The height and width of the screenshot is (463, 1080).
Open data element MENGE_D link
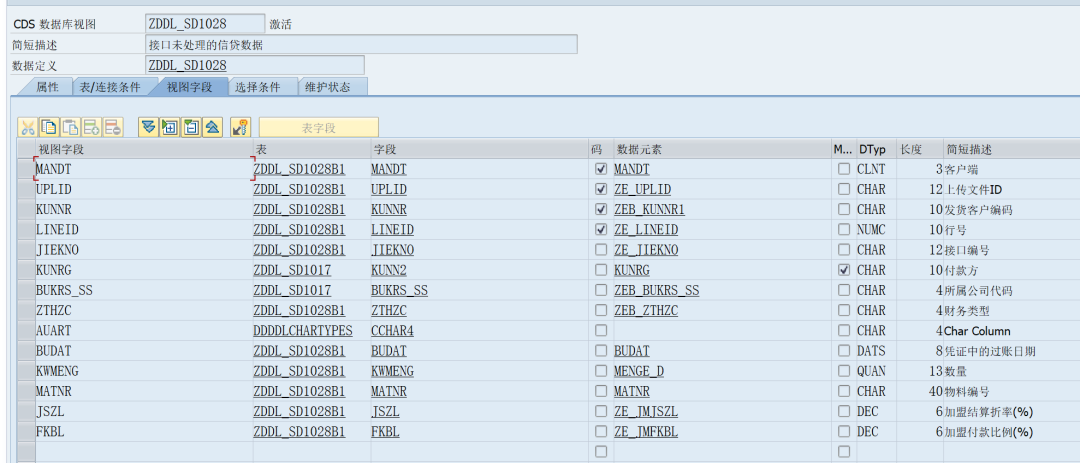coord(639,371)
